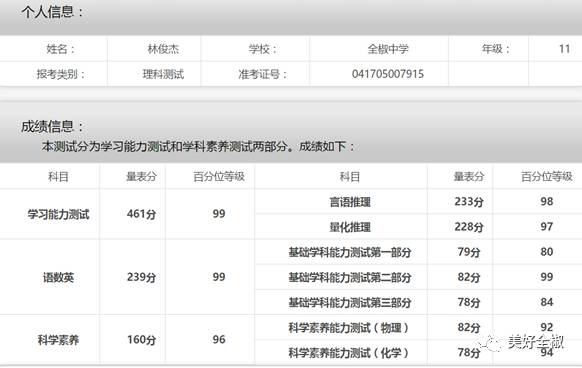Click the percentile value 92
Viewport: 582px width, 368px height.
(x=547, y=327)
